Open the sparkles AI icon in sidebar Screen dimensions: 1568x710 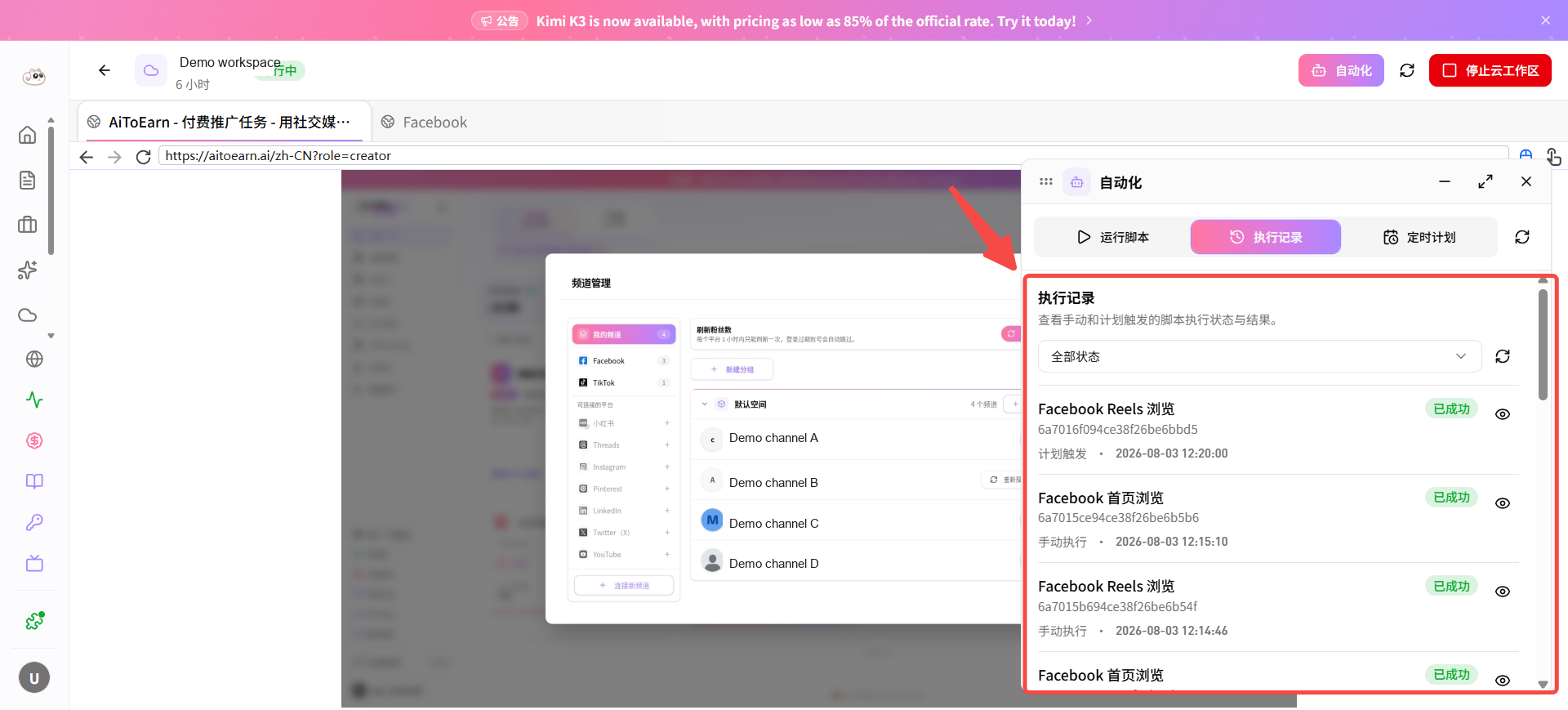28,270
